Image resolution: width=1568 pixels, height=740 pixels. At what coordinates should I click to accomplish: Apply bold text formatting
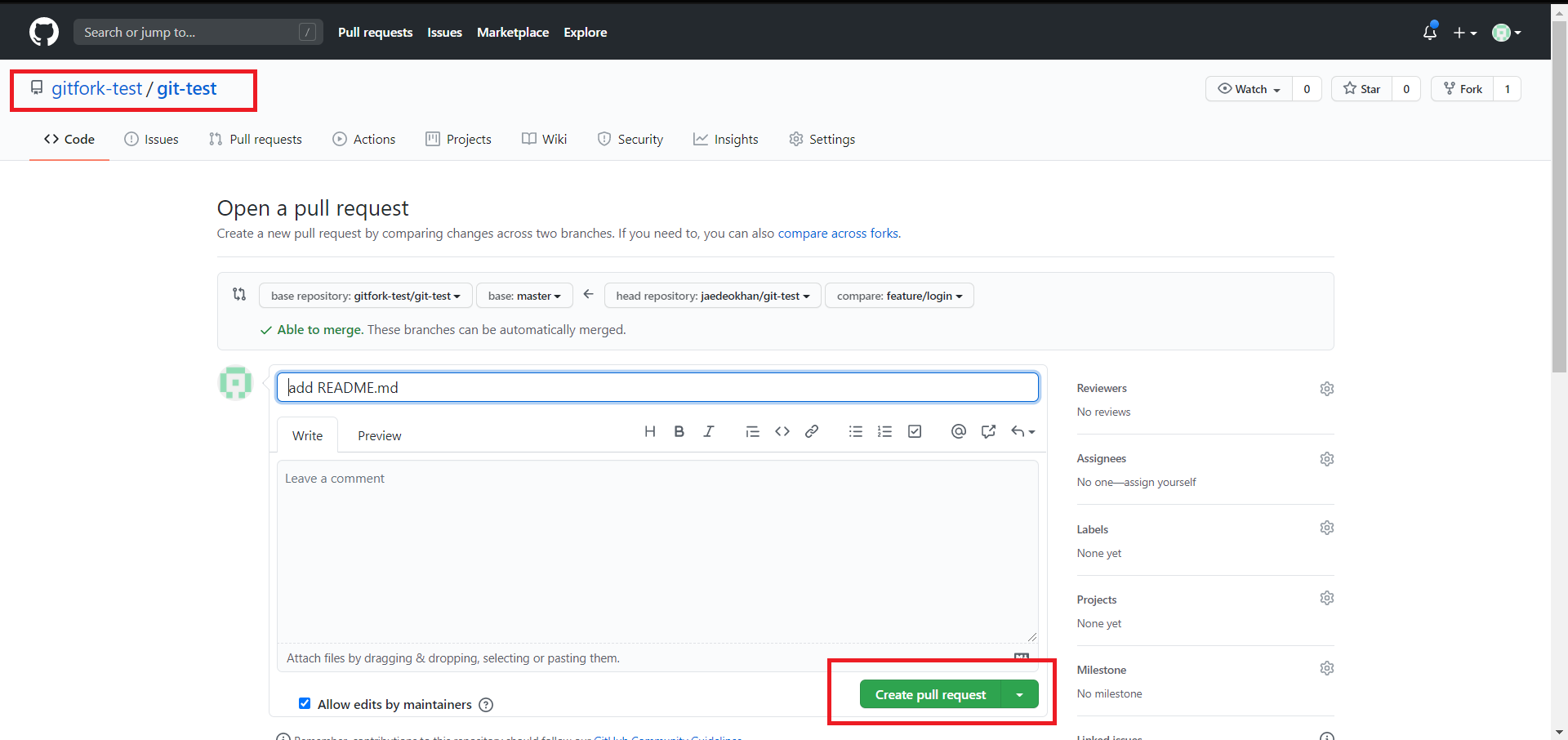tap(679, 431)
